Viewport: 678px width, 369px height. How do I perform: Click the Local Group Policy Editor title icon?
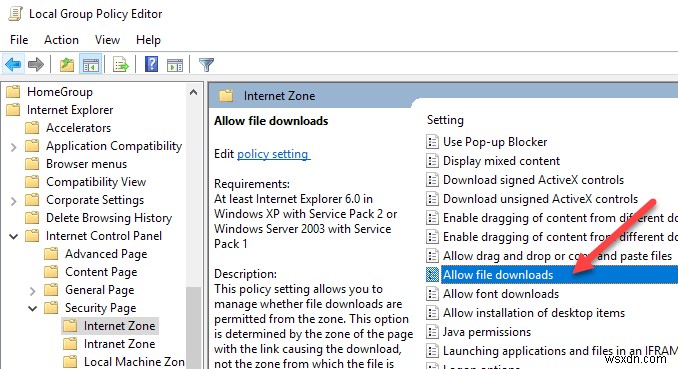(x=15, y=14)
